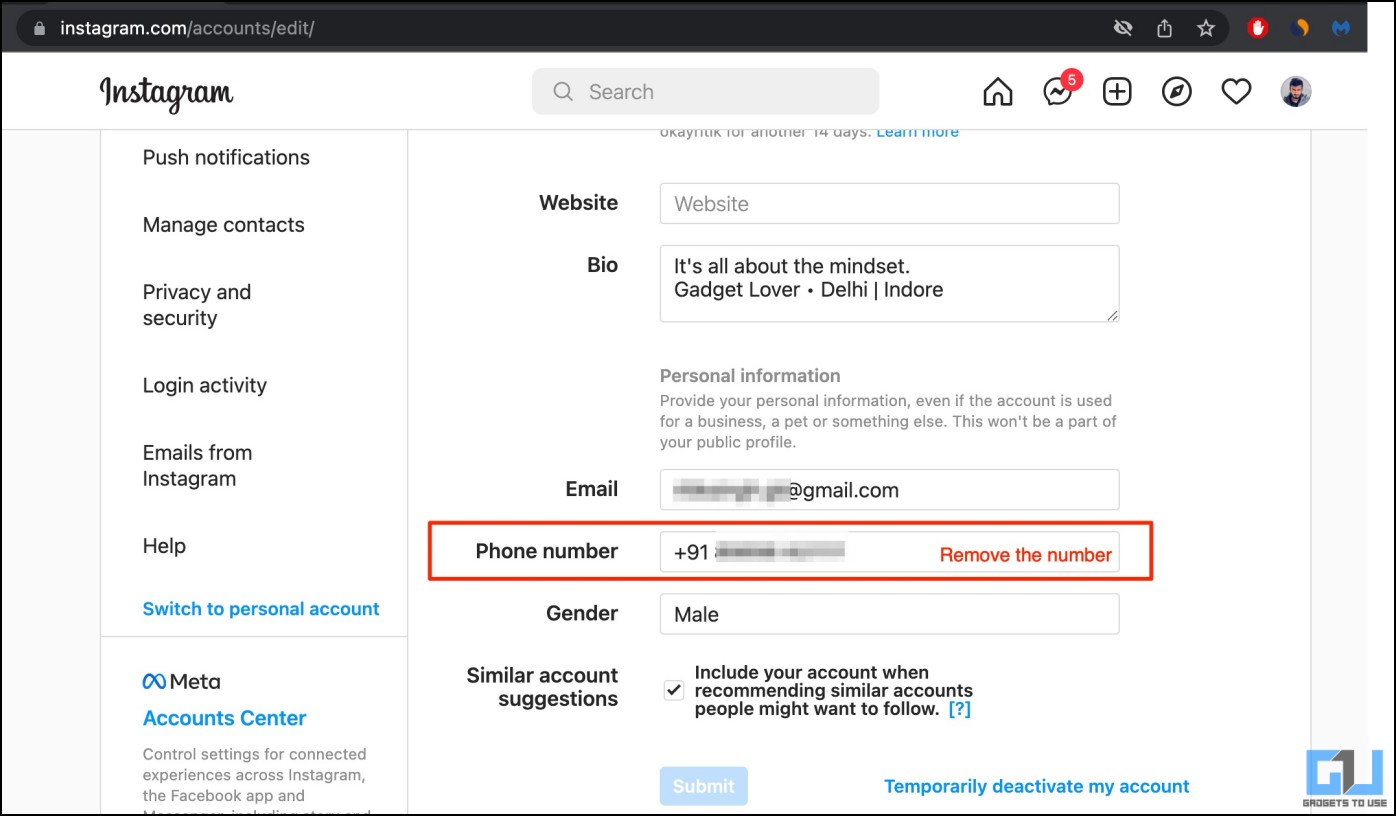Click the search magnifier icon

(563, 92)
